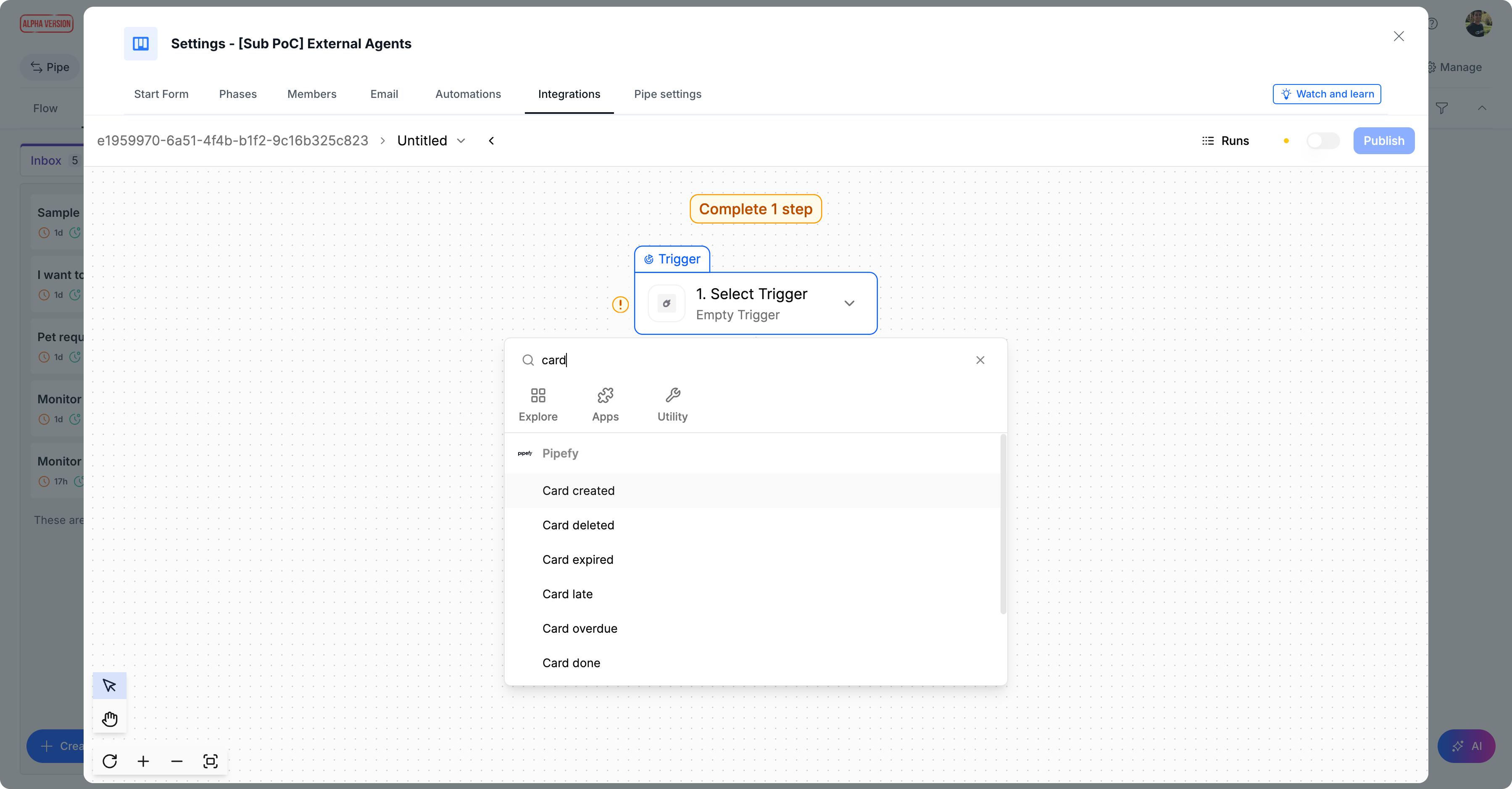Image resolution: width=1512 pixels, height=789 pixels.
Task: Clear the trigger search field
Action: [x=980, y=360]
